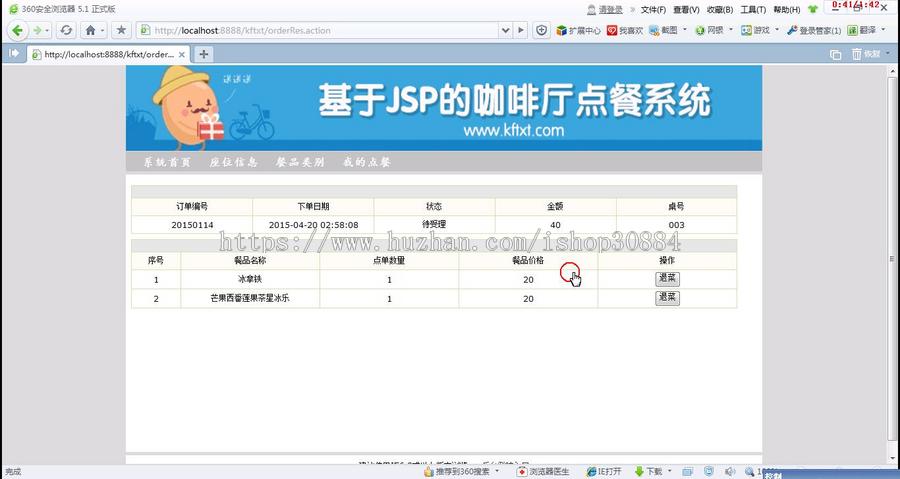Expand the dropdown arrow next to home icon
This screenshot has height=479, width=900.
(102, 30)
